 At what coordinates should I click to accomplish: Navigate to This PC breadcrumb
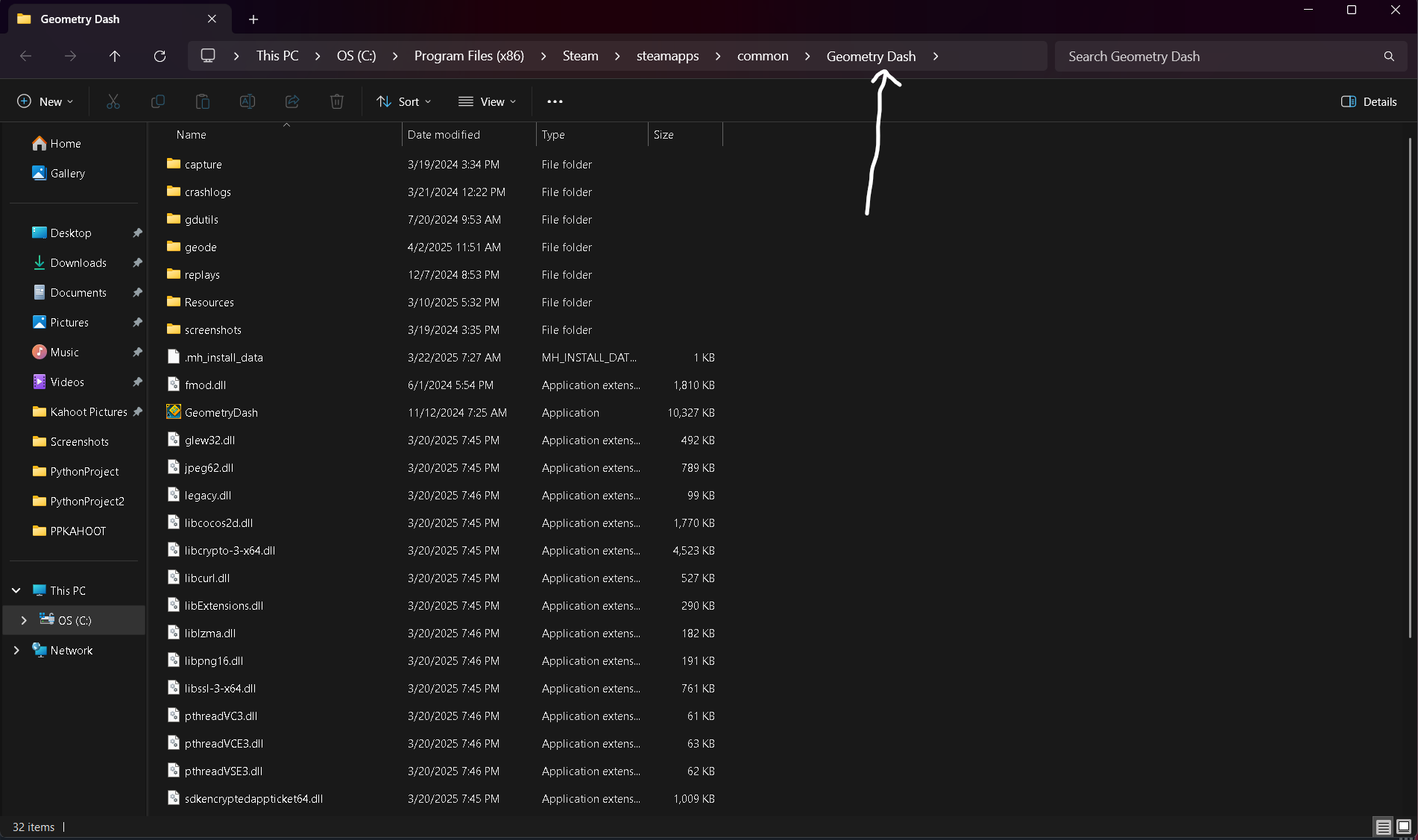tap(277, 57)
